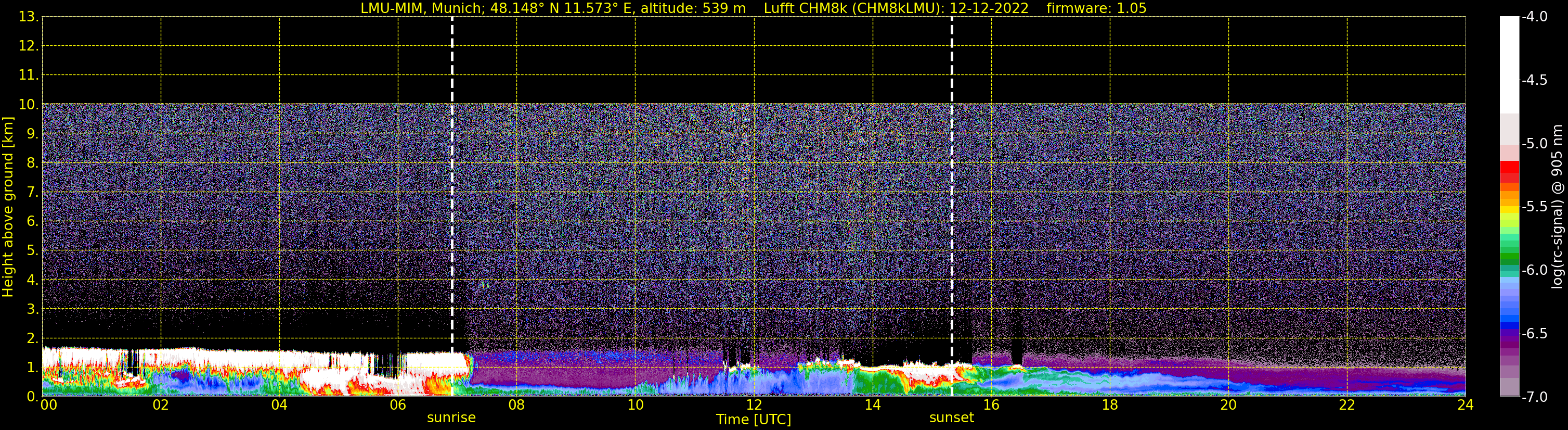Click the 24 hour tick on time axis
The image size is (1568, 430).
click(1465, 405)
